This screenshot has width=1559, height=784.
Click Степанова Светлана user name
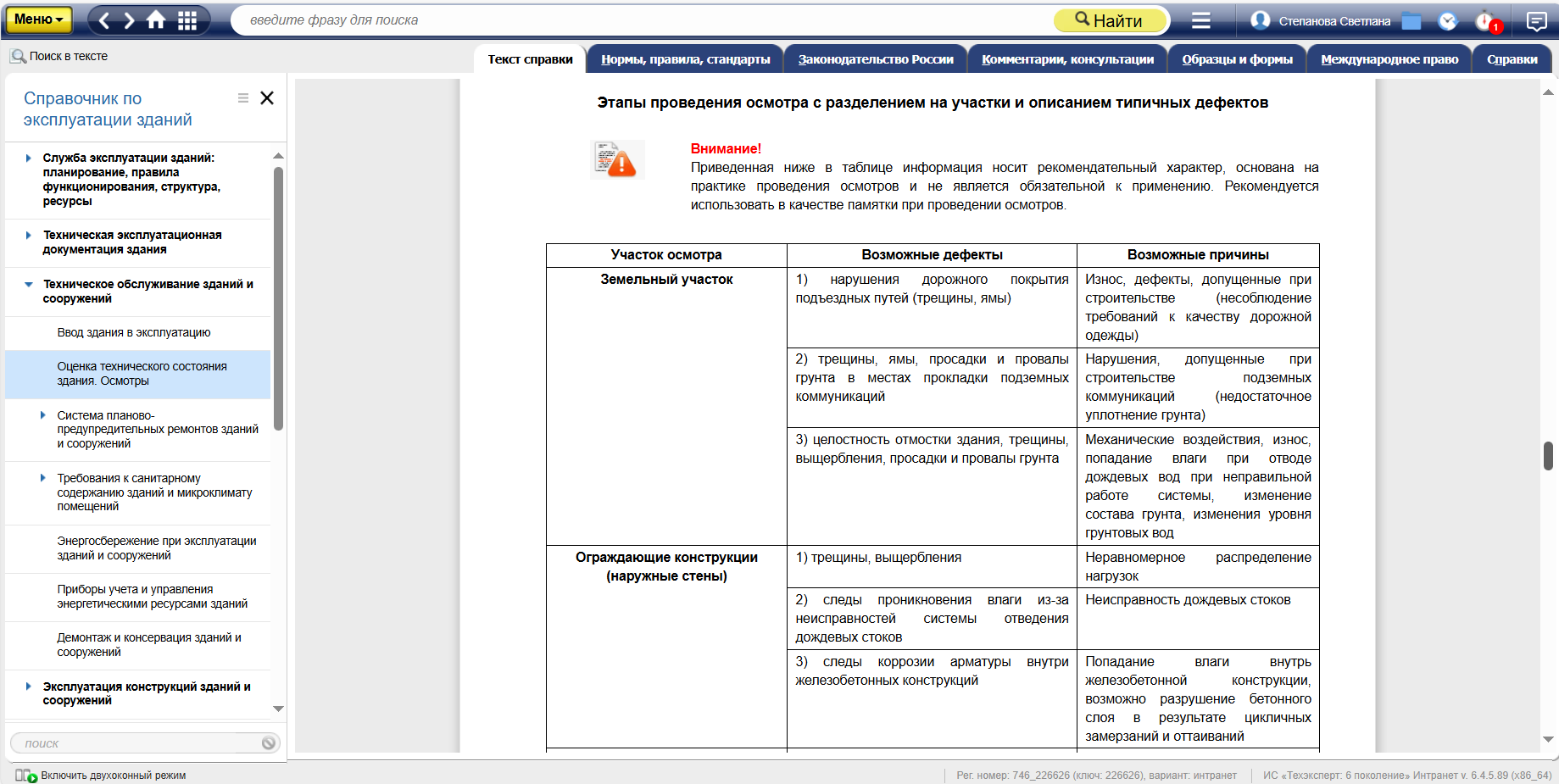(x=1334, y=21)
